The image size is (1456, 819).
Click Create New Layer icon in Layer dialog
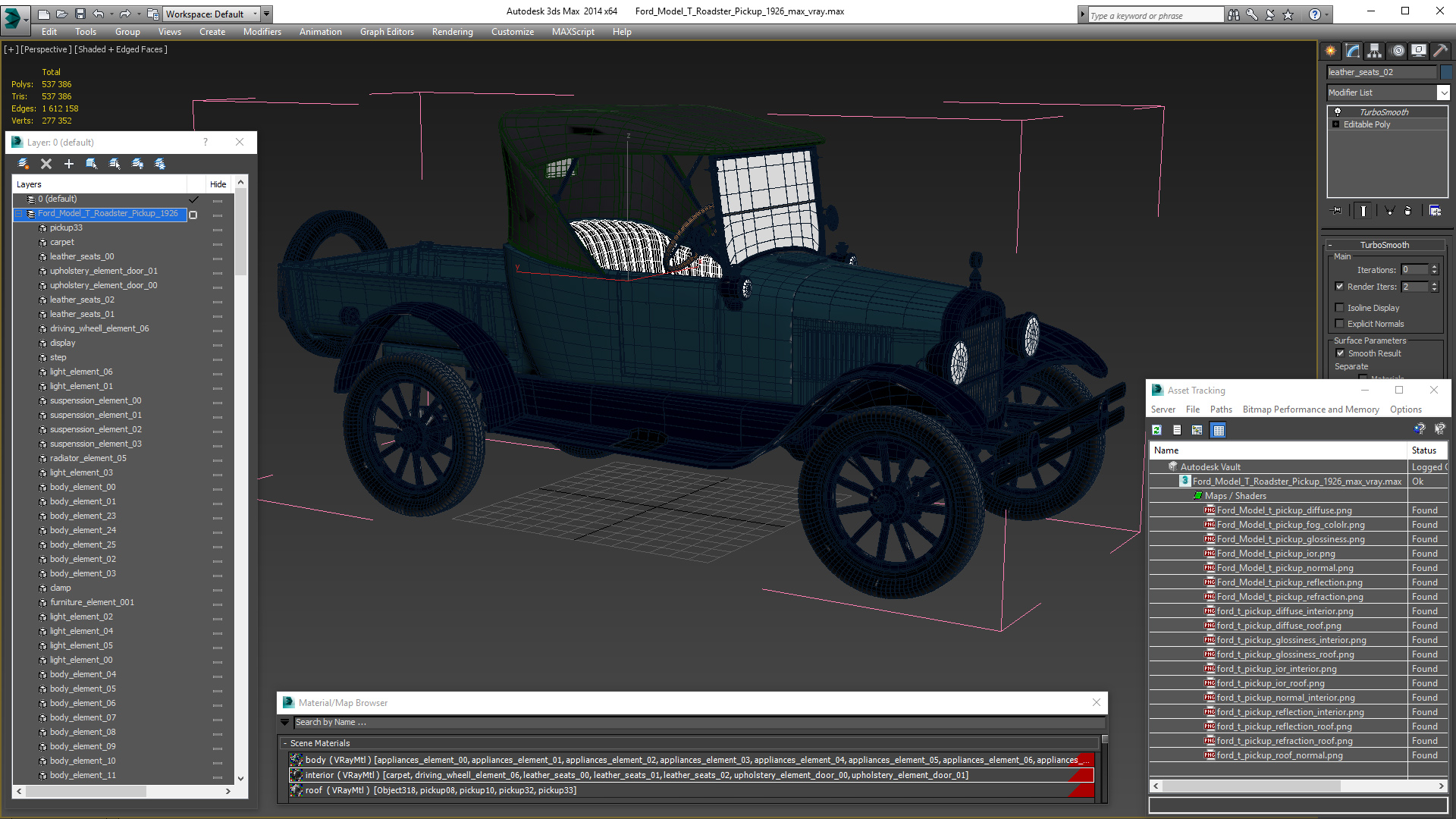24,164
